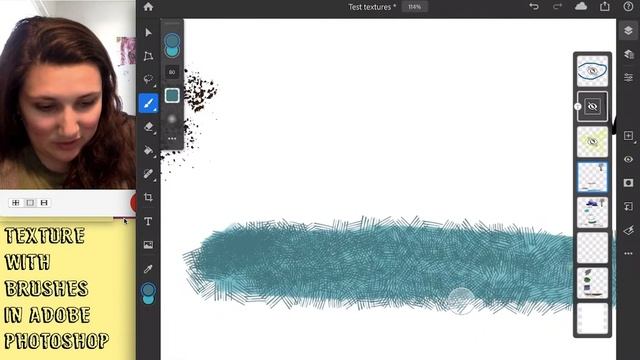The width and height of the screenshot is (640, 360).
Task: Select the hidden dark layer thumbnail
Action: pyautogui.click(x=592, y=107)
